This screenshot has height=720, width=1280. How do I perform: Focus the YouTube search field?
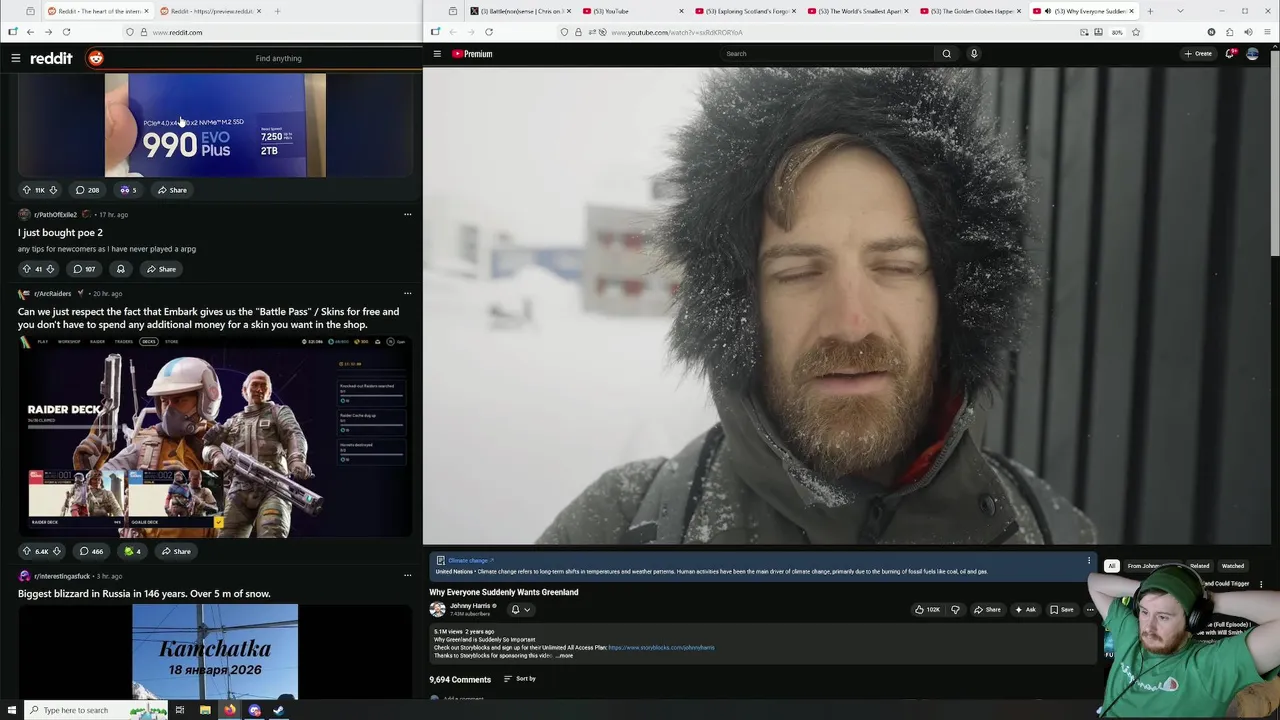[x=828, y=54]
